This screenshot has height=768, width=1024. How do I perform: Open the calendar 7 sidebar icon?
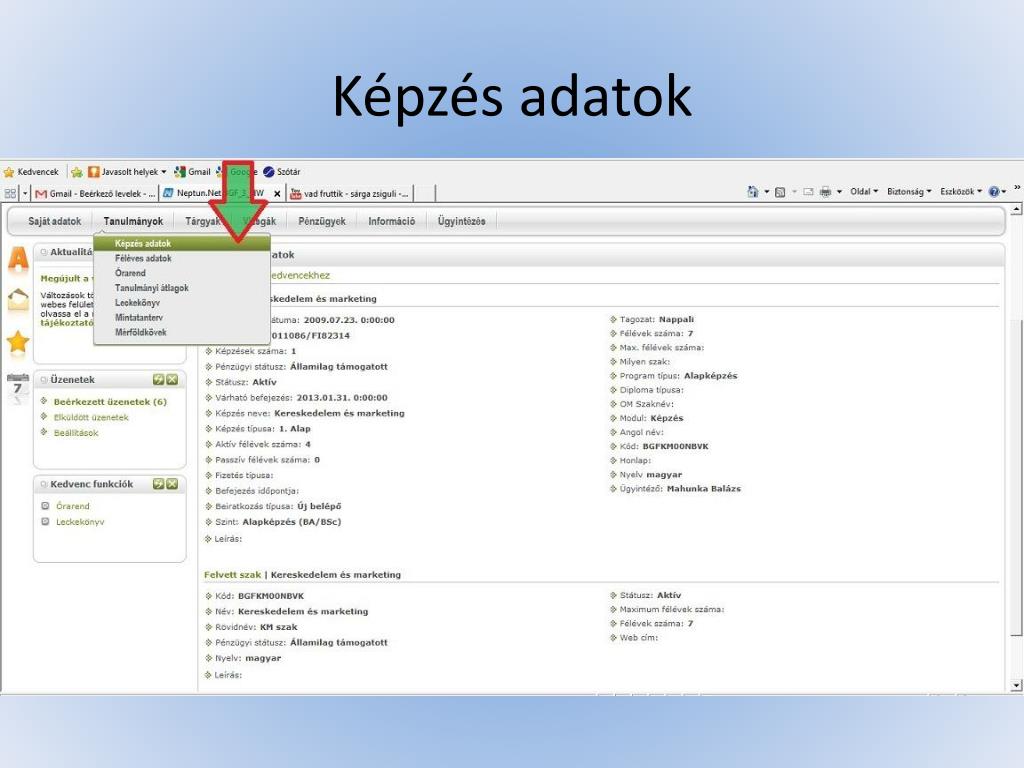click(x=18, y=386)
